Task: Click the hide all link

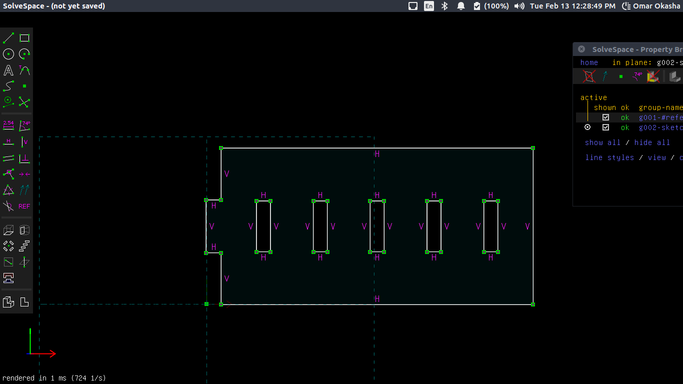Action: click(x=652, y=142)
